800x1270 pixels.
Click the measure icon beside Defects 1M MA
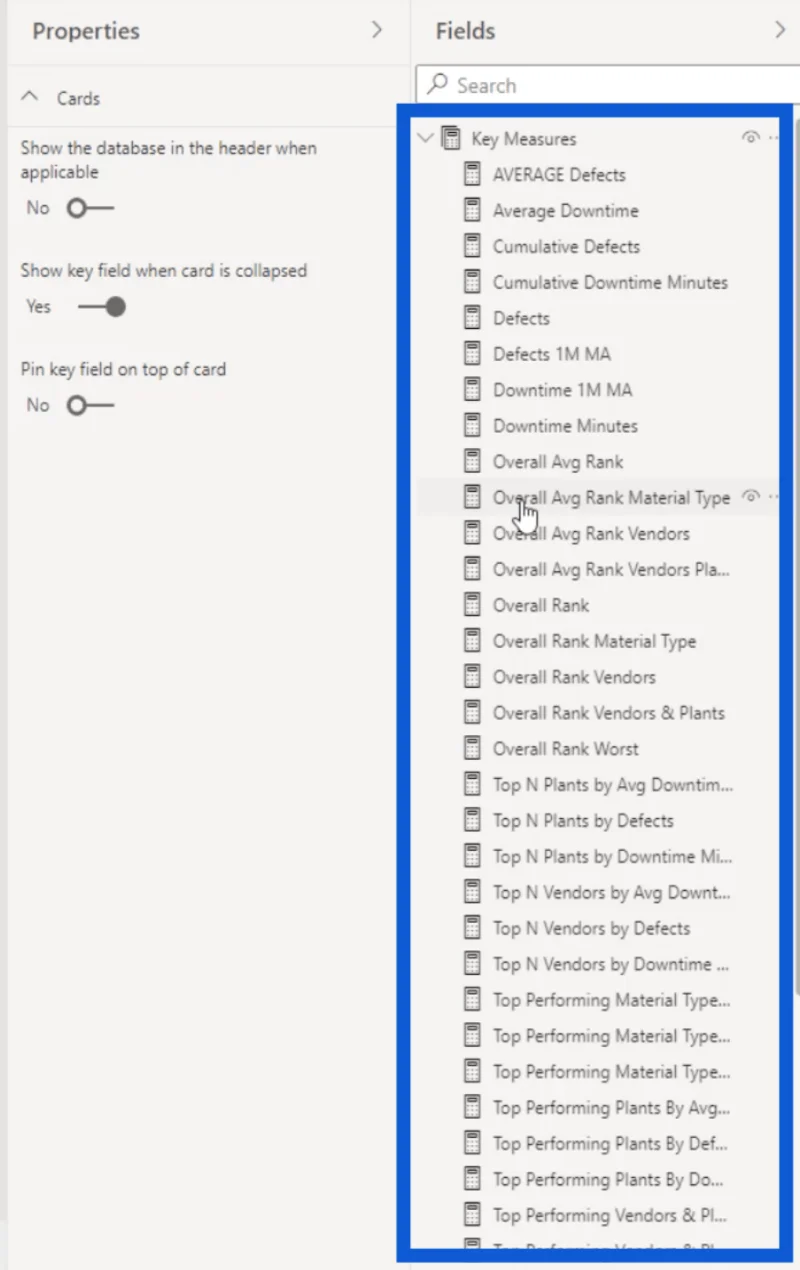(x=473, y=353)
